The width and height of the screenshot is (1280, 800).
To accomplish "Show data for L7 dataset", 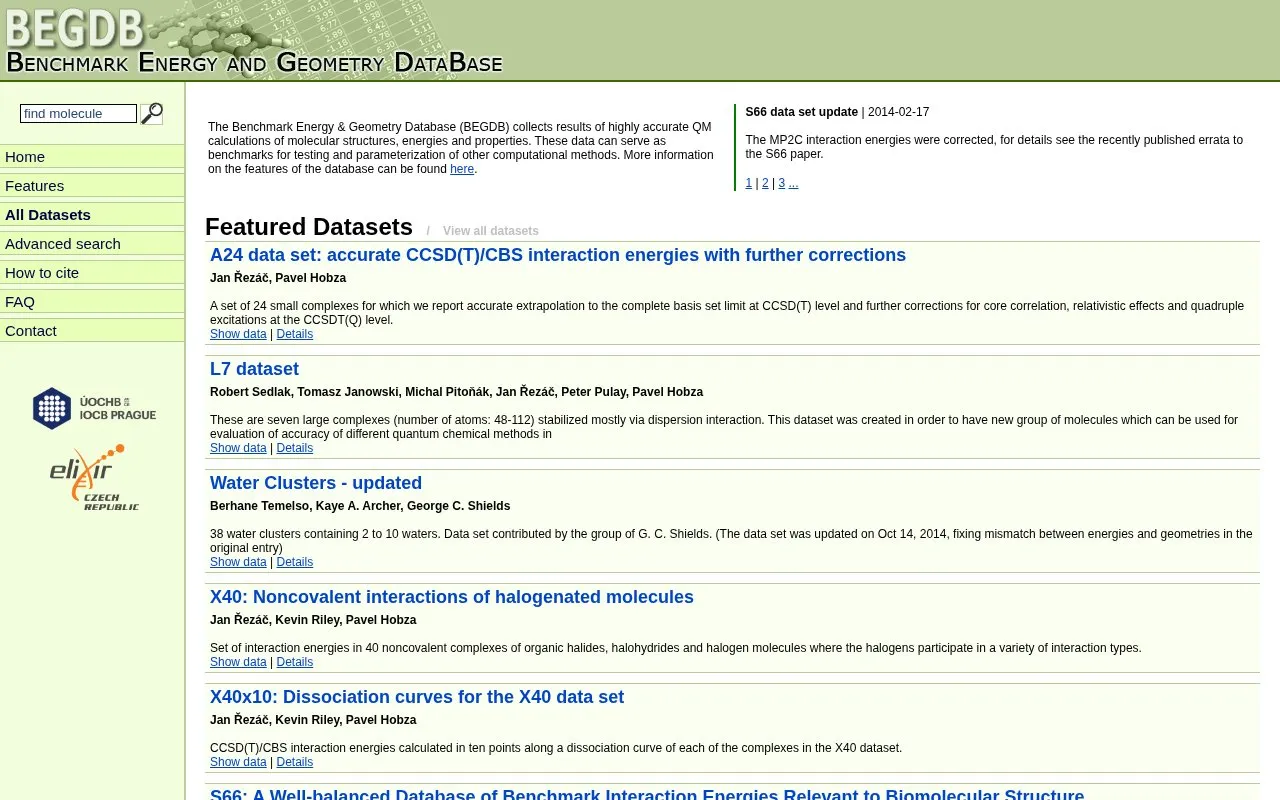I will coord(238,448).
